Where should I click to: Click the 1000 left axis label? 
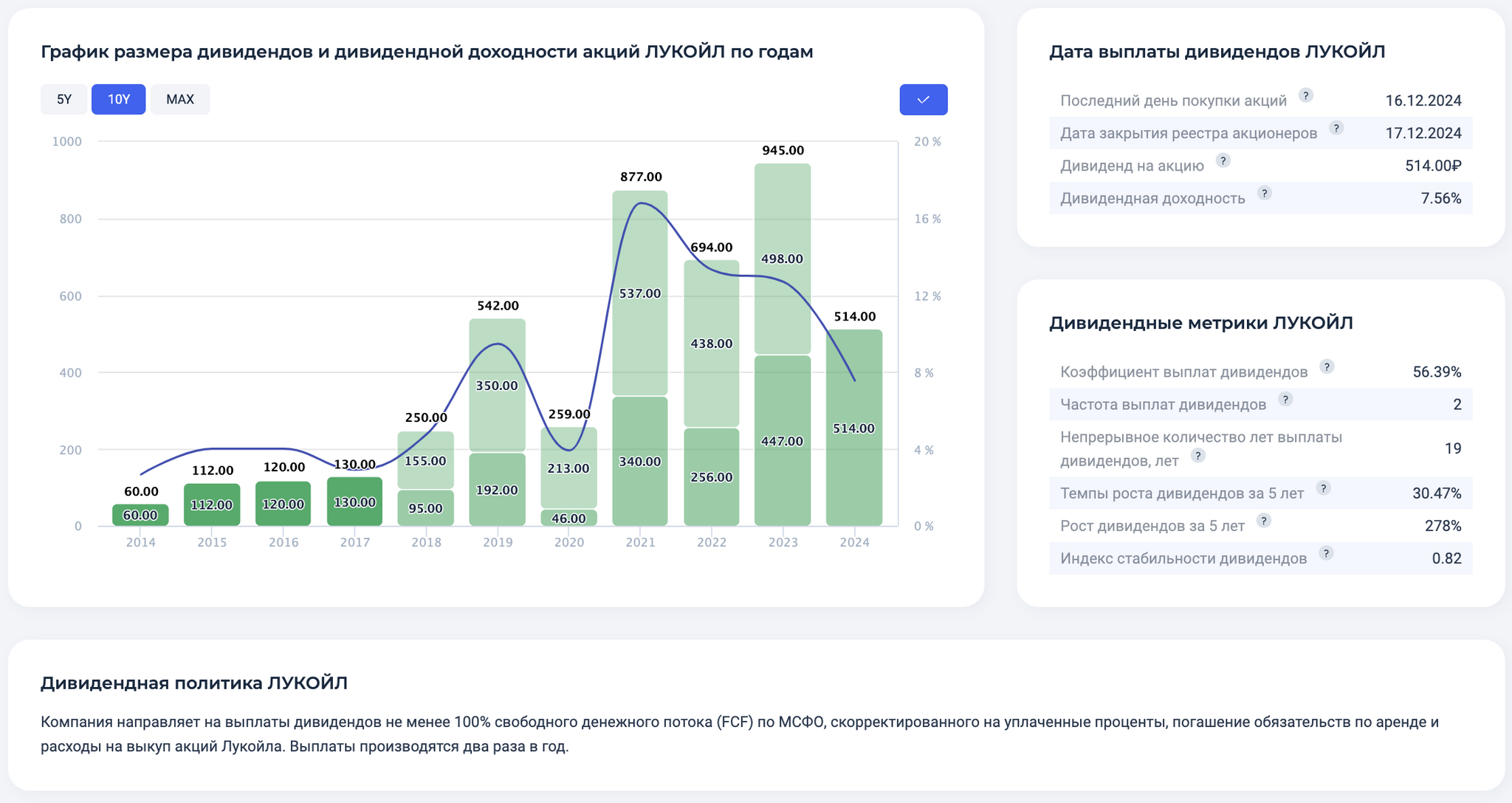click(66, 142)
